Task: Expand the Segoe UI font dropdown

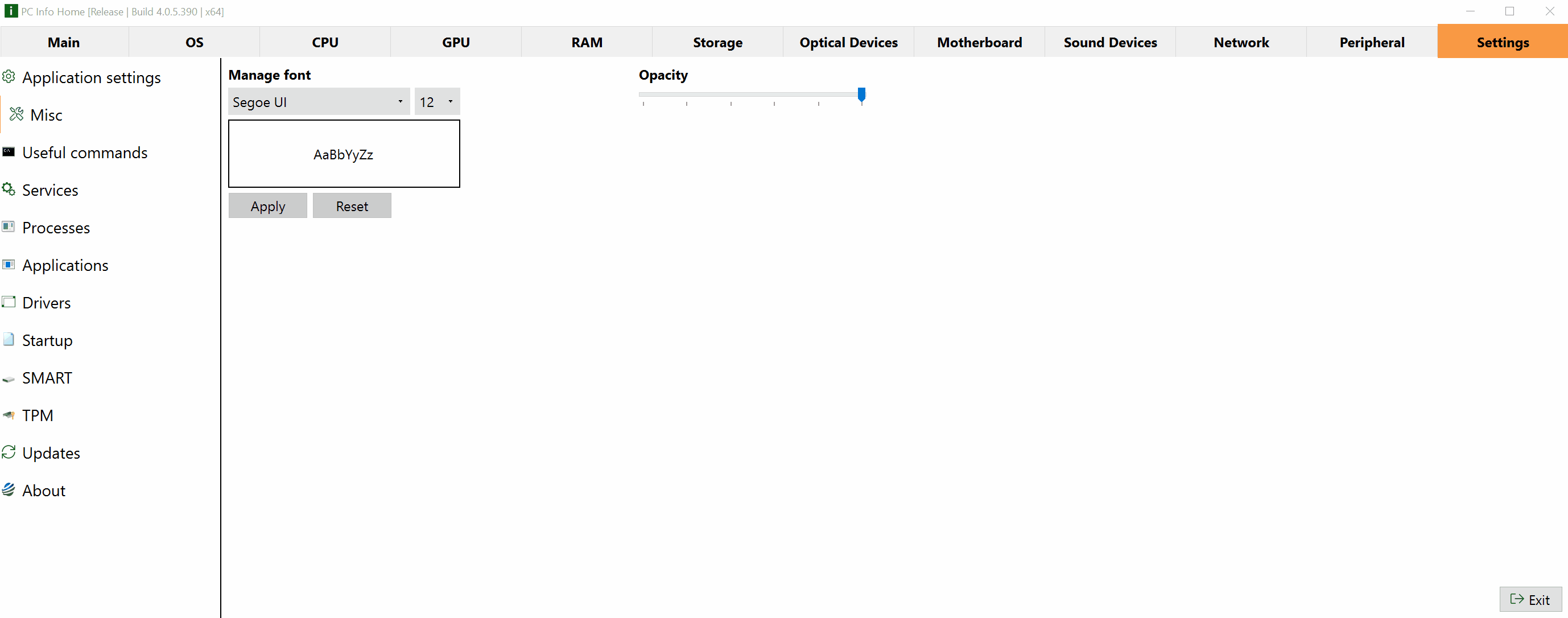Action: (x=319, y=102)
